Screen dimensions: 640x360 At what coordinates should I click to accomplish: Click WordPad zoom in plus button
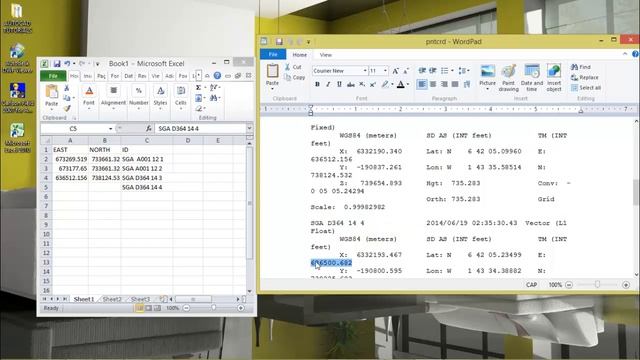pos(626,285)
